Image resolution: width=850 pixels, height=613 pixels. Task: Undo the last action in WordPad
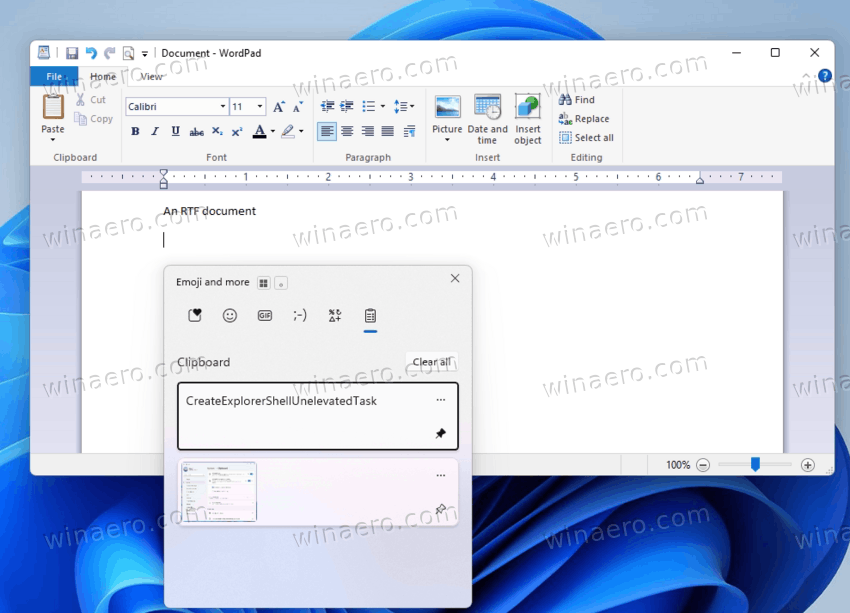click(x=91, y=53)
